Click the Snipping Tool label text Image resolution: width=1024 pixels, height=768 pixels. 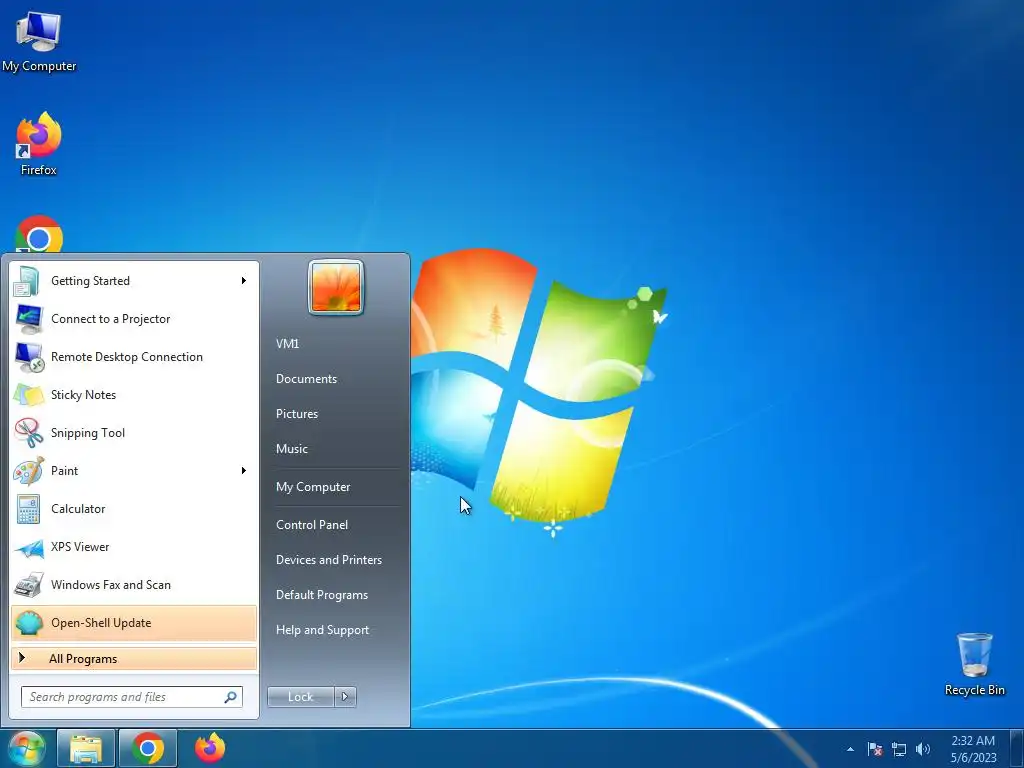[x=88, y=433]
